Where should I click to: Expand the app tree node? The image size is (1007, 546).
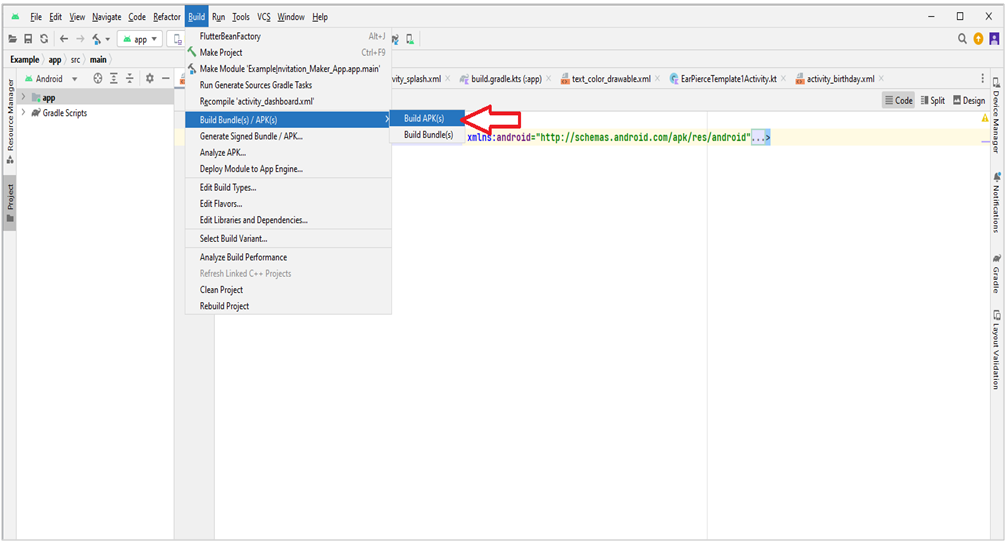(24, 97)
